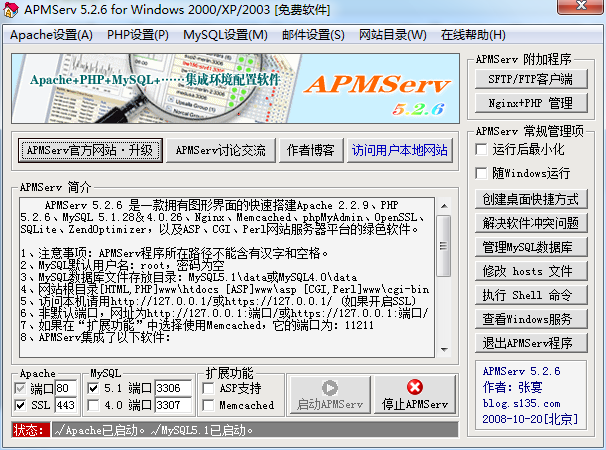Image resolution: width=606 pixels, height=450 pixels.
Task: Click the √Apache已启动 status text
Action: 99,430
